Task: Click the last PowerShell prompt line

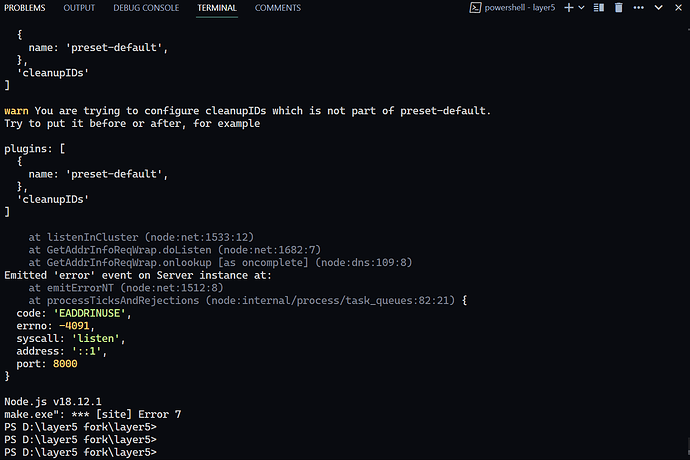Action: 81,452
